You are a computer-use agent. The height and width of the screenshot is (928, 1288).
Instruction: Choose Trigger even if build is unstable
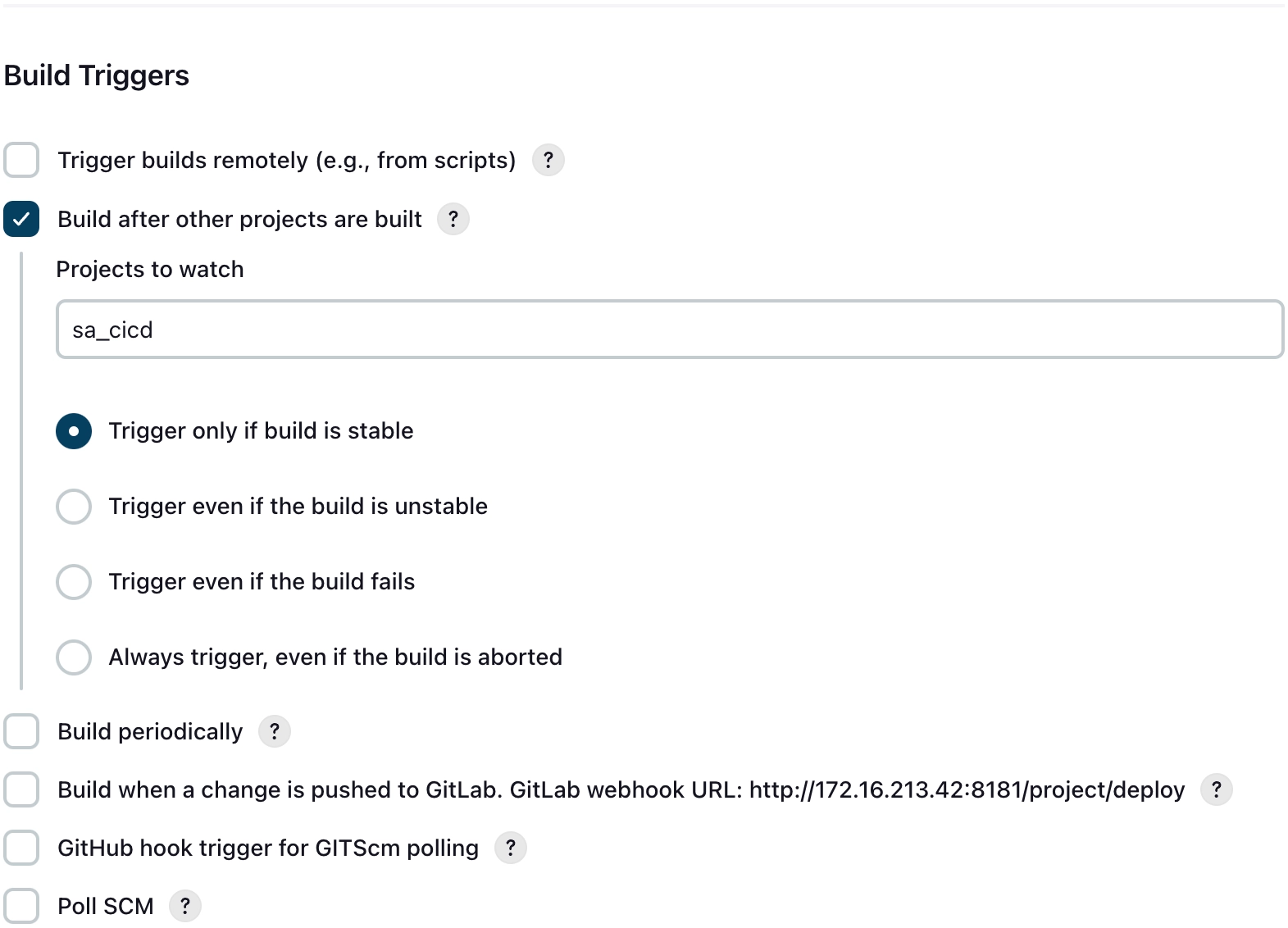pyautogui.click(x=74, y=507)
